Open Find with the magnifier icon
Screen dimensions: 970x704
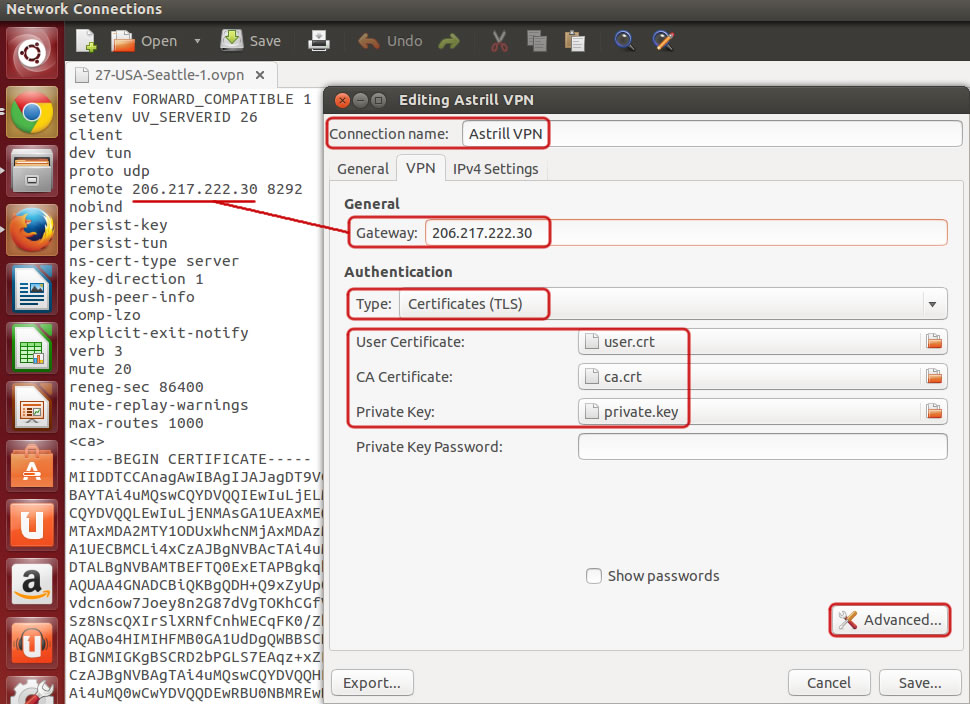click(x=624, y=41)
